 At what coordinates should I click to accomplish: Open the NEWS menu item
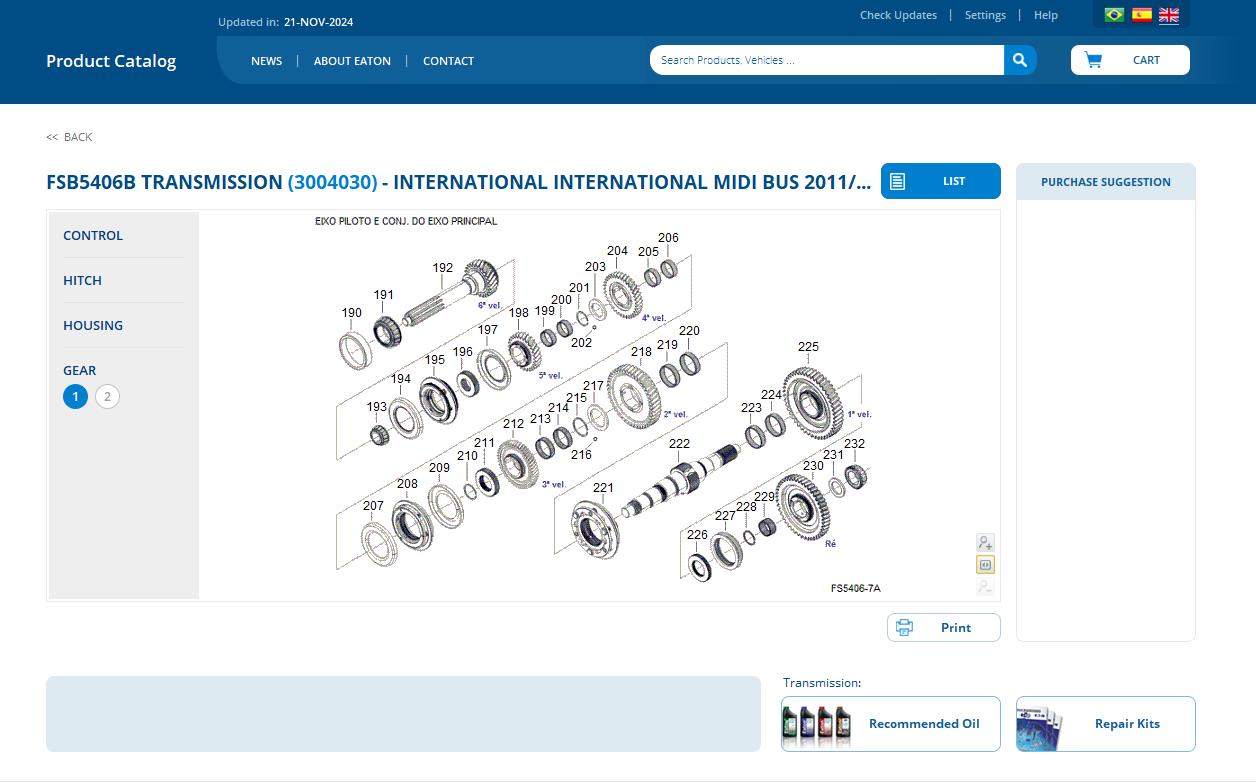click(x=266, y=61)
